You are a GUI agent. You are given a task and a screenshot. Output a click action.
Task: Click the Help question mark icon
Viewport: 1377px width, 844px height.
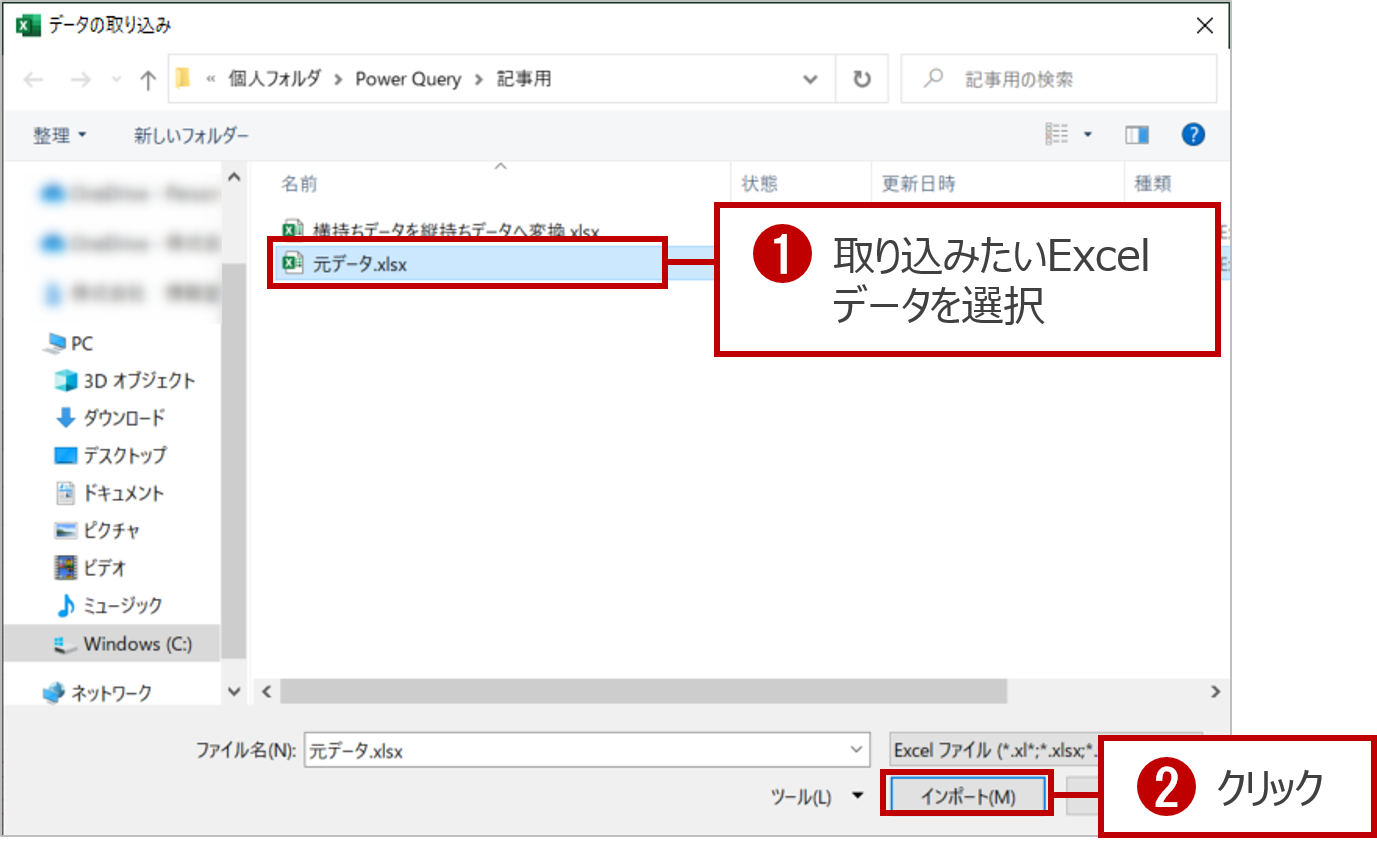click(x=1193, y=134)
